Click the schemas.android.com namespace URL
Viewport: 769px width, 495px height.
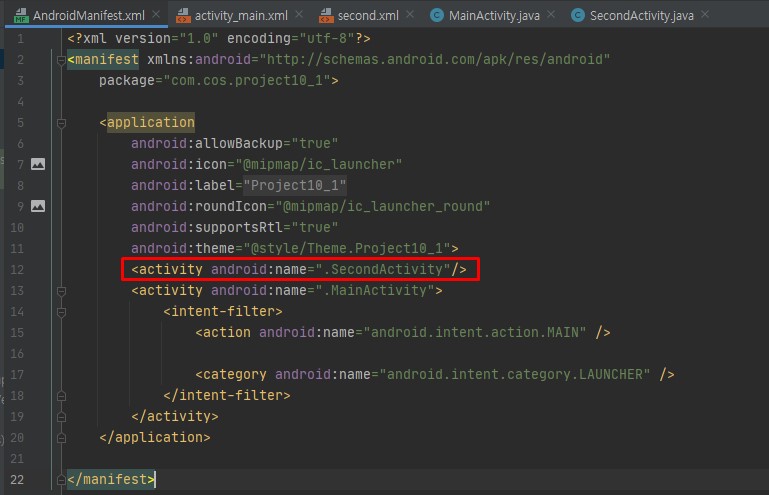click(x=435, y=60)
